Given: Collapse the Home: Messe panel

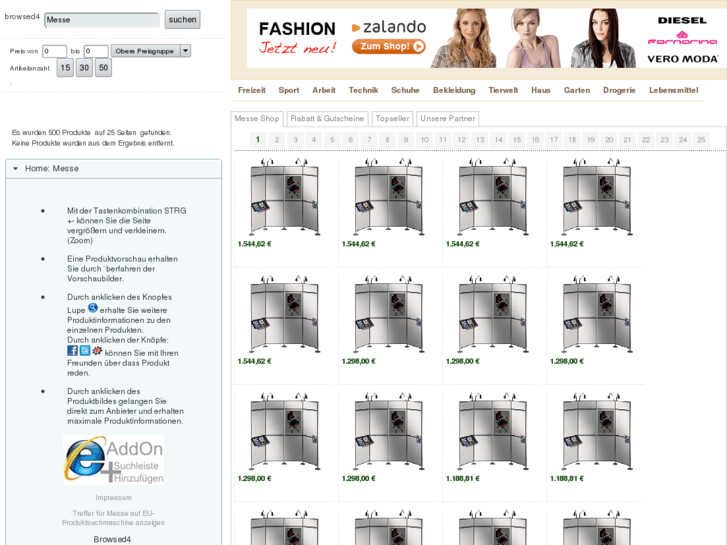Looking at the screenshot, I should coord(16,168).
